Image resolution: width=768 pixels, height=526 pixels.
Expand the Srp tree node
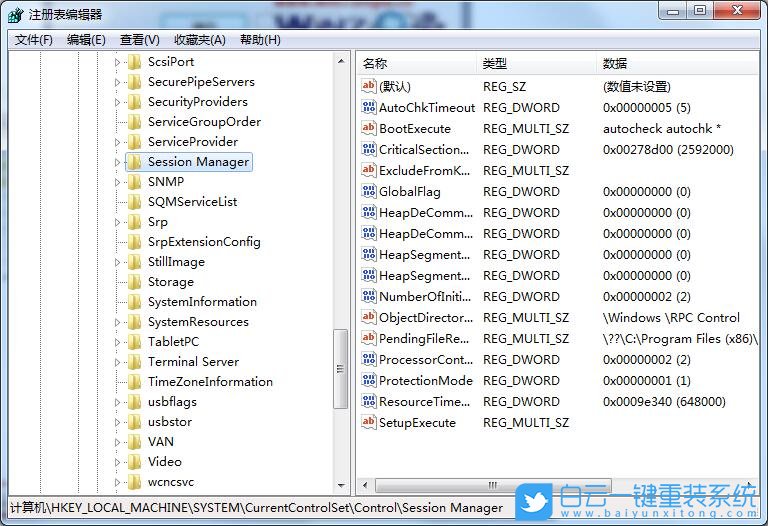(117, 222)
